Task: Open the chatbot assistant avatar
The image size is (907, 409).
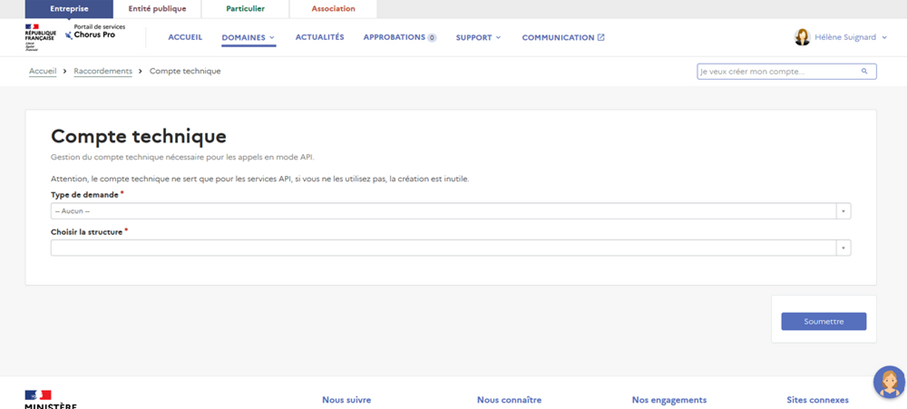Action: point(890,382)
